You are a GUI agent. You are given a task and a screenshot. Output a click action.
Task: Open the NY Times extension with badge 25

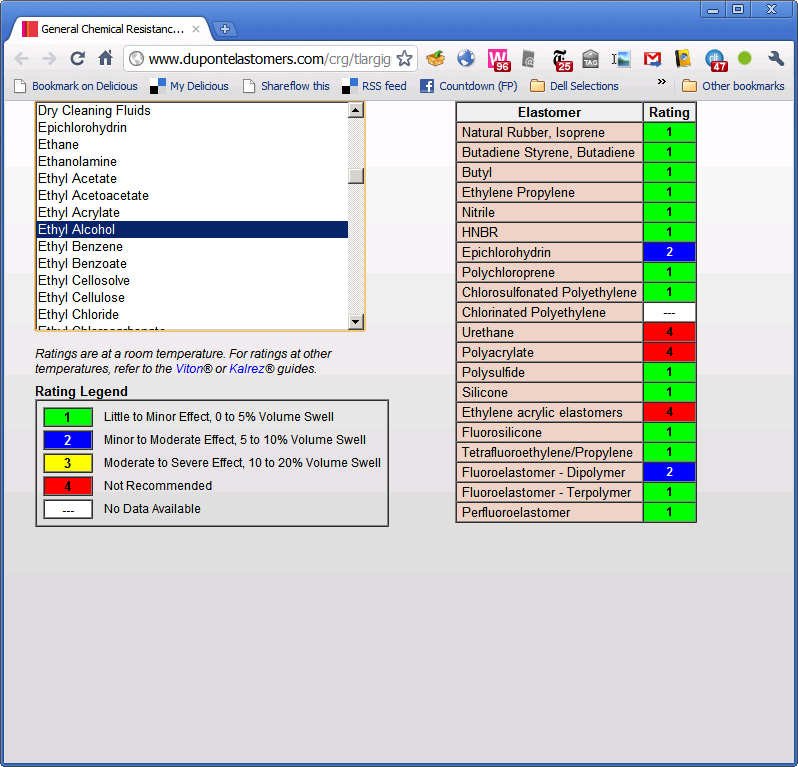coord(562,60)
